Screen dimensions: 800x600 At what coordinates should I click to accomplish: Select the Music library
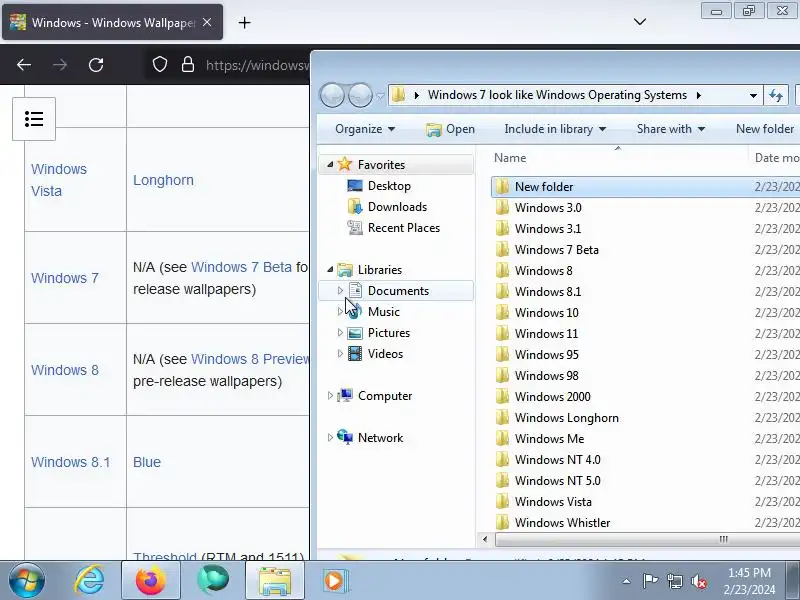[x=384, y=311]
